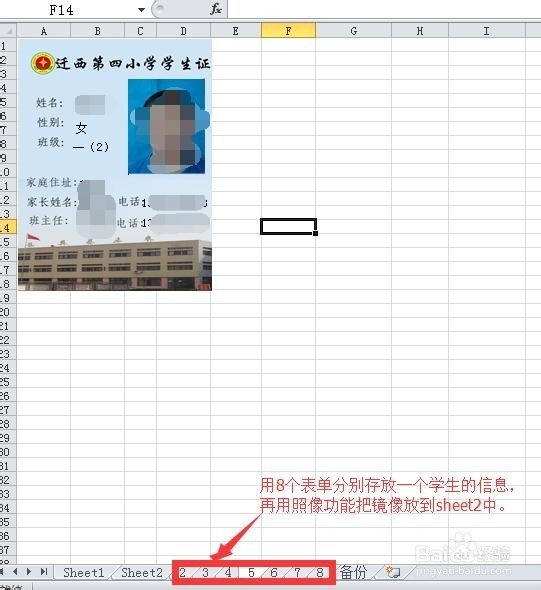This screenshot has height=590, width=541.
Task: Open the Name Box dropdown arrow
Action: [x=141, y=10]
